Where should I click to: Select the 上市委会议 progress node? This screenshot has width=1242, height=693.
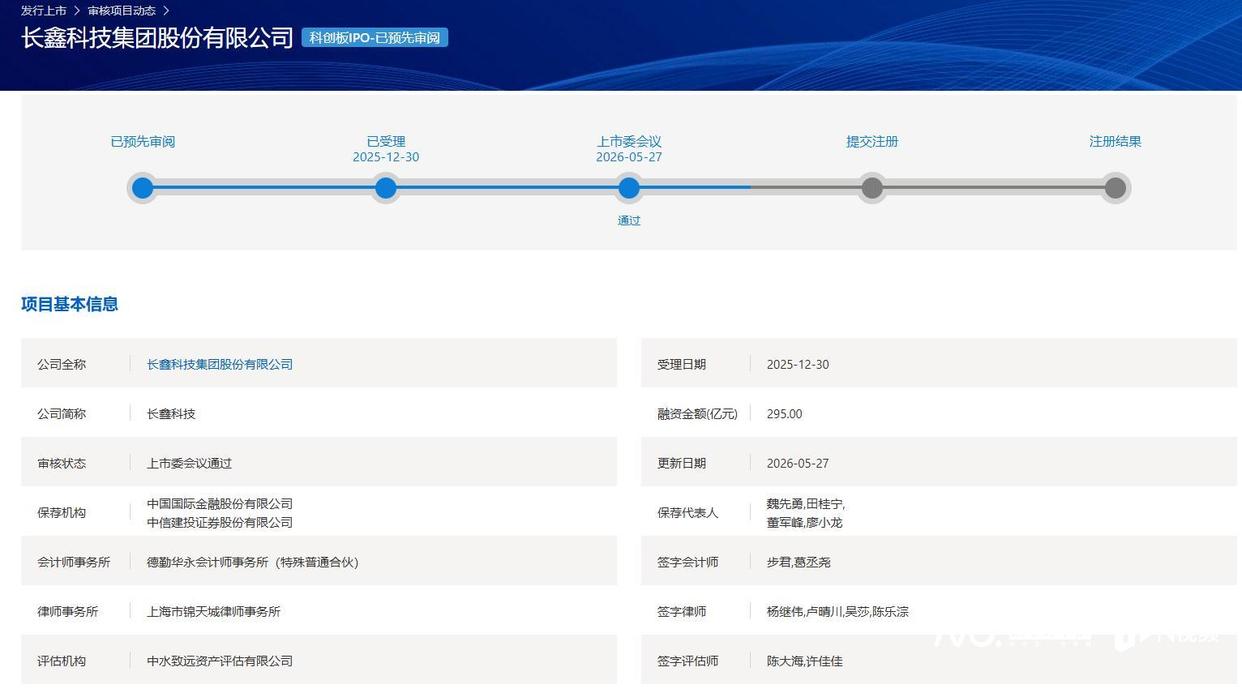click(x=629, y=188)
